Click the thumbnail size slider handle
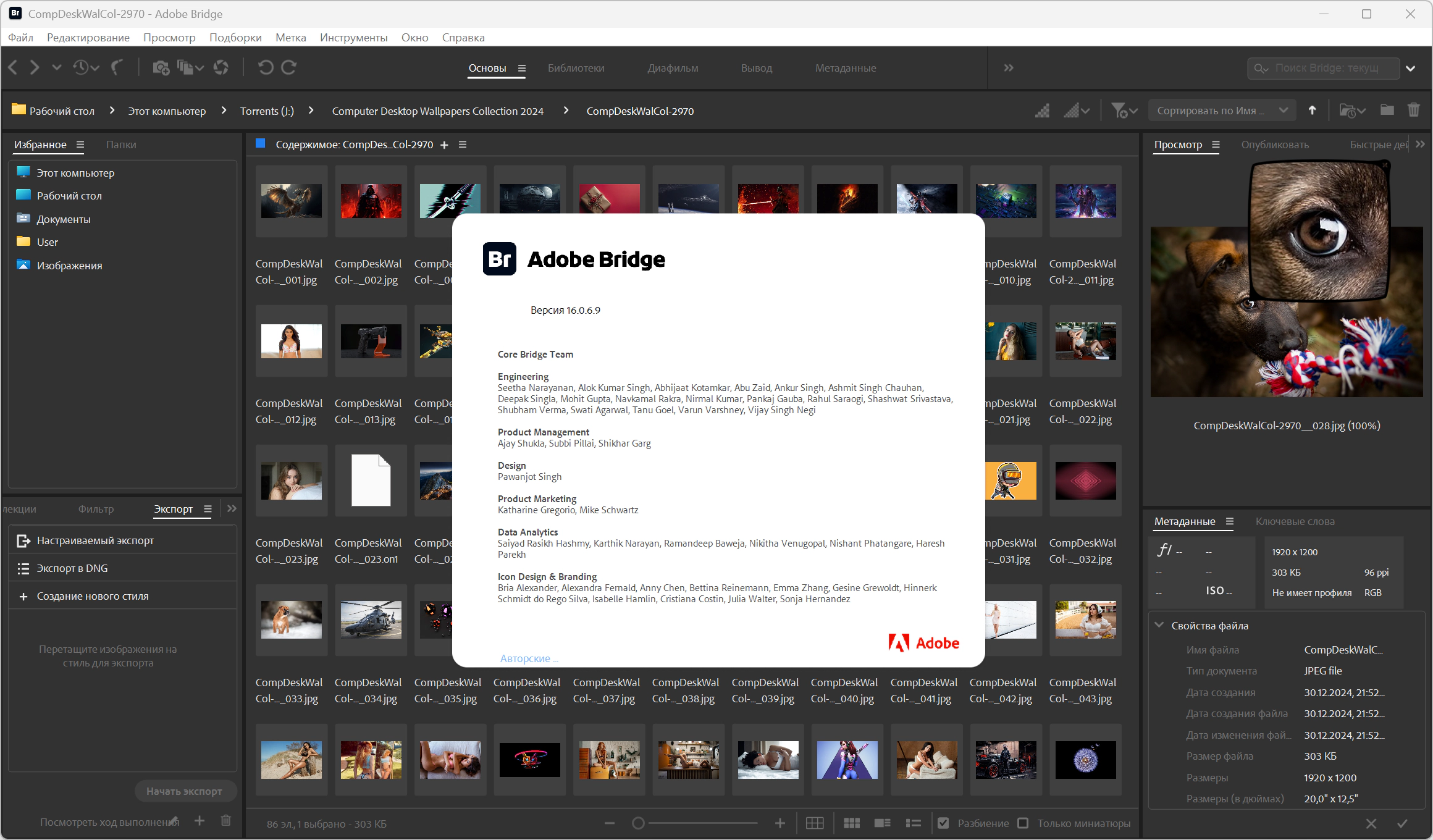The width and height of the screenshot is (1433, 840). 638,823
